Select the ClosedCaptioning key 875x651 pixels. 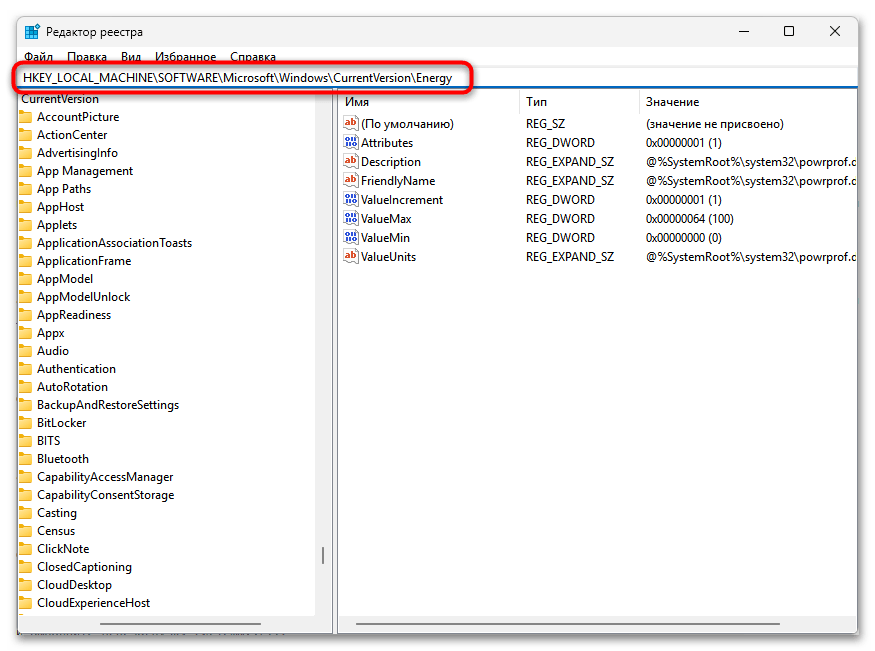pyautogui.click(x=84, y=567)
